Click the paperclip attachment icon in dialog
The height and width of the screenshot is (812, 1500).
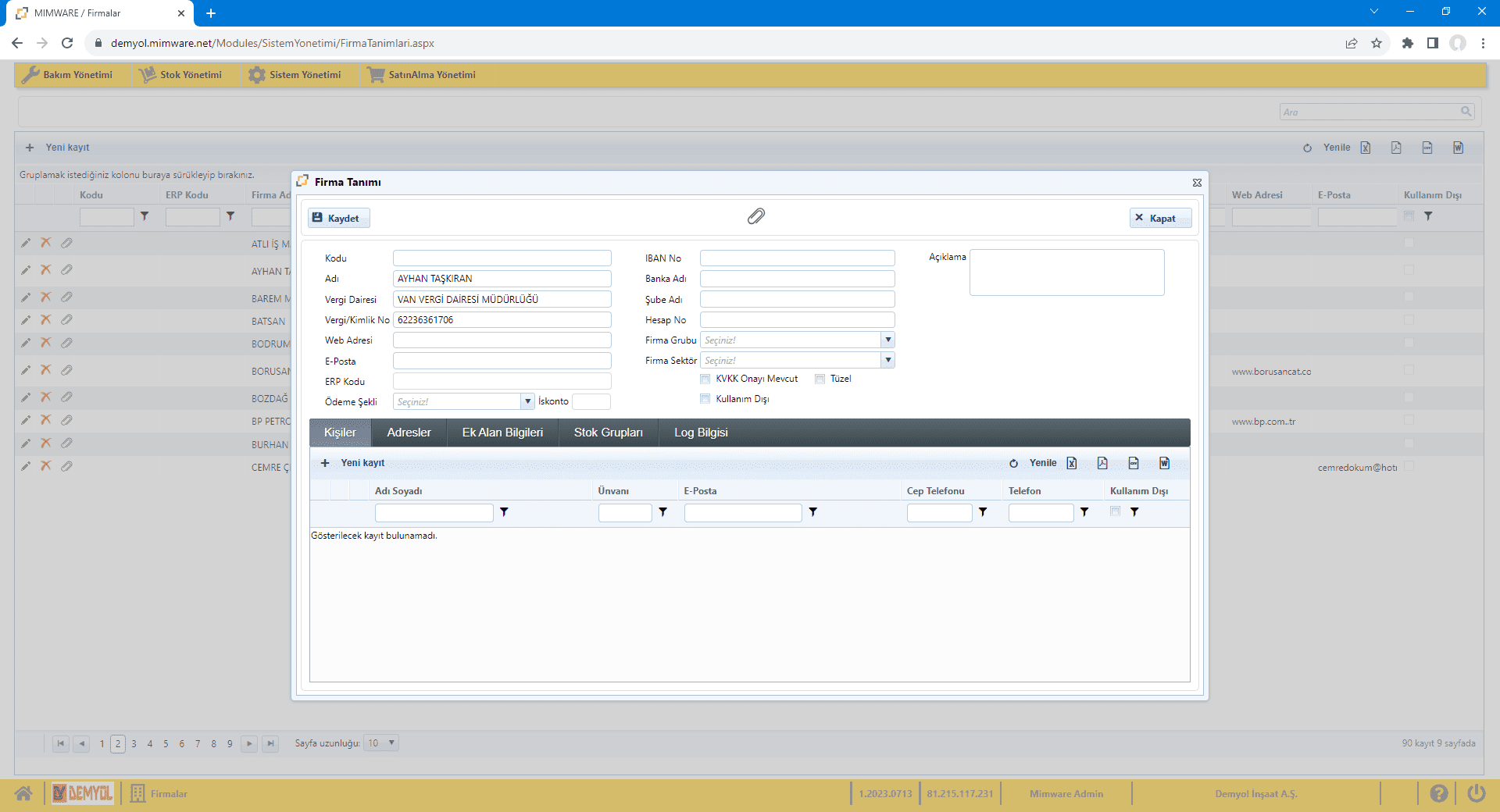tap(755, 216)
